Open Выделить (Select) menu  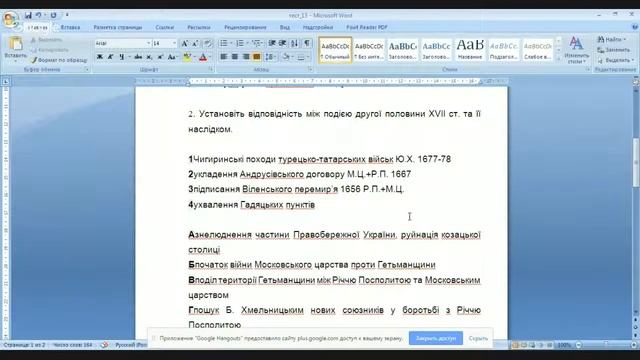[616, 60]
